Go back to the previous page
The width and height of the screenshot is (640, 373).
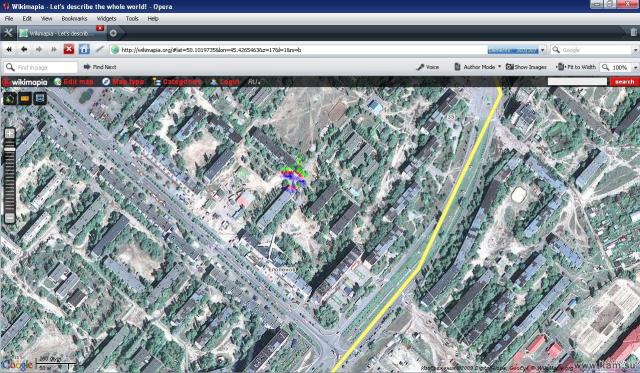coord(24,49)
